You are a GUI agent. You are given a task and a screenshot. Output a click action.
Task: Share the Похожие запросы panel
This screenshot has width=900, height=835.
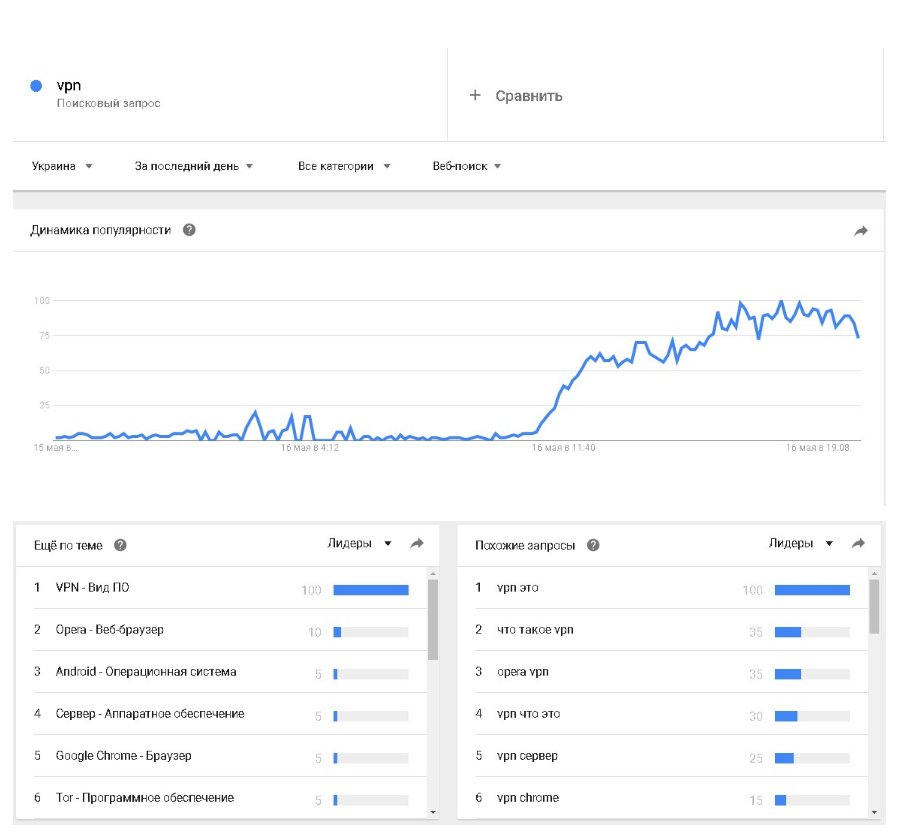[x=858, y=544]
